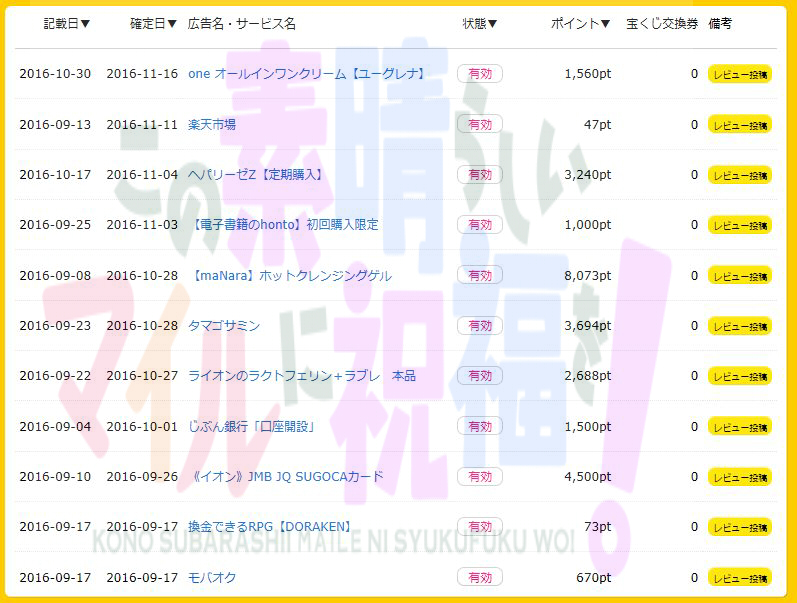This screenshot has width=797, height=603.
Task: Click the 備考 column header
Action: (x=720, y=23)
